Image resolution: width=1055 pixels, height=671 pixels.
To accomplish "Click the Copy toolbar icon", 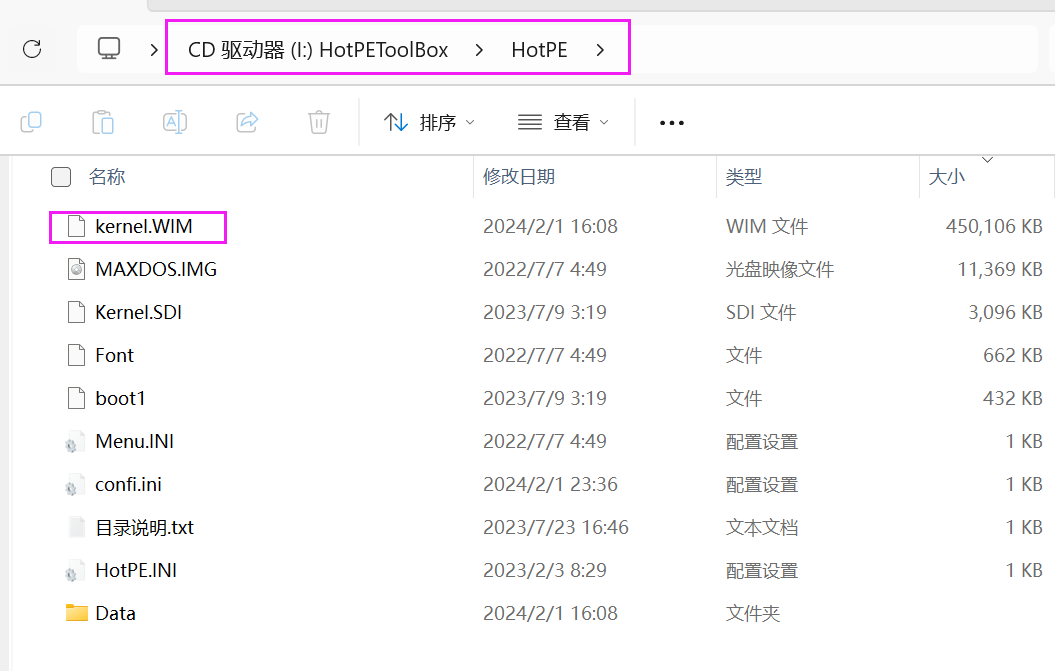I will [x=31, y=122].
